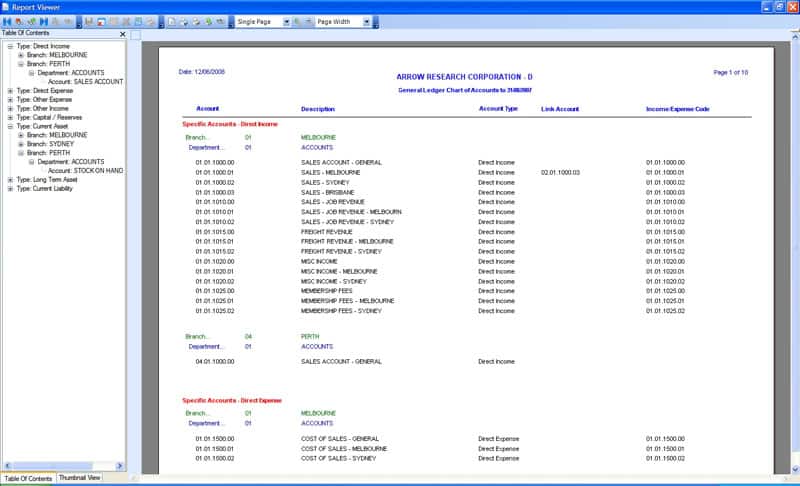800x486 pixels.
Task: Open the Single Page view dropdown
Action: tap(286, 22)
